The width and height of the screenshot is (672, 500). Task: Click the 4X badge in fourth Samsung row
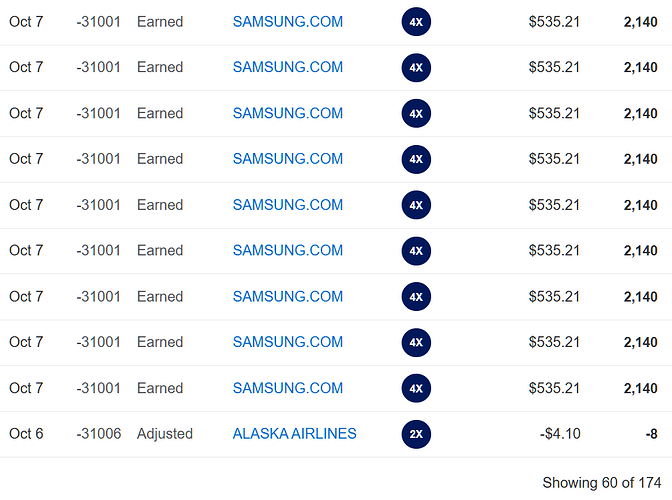pos(416,159)
